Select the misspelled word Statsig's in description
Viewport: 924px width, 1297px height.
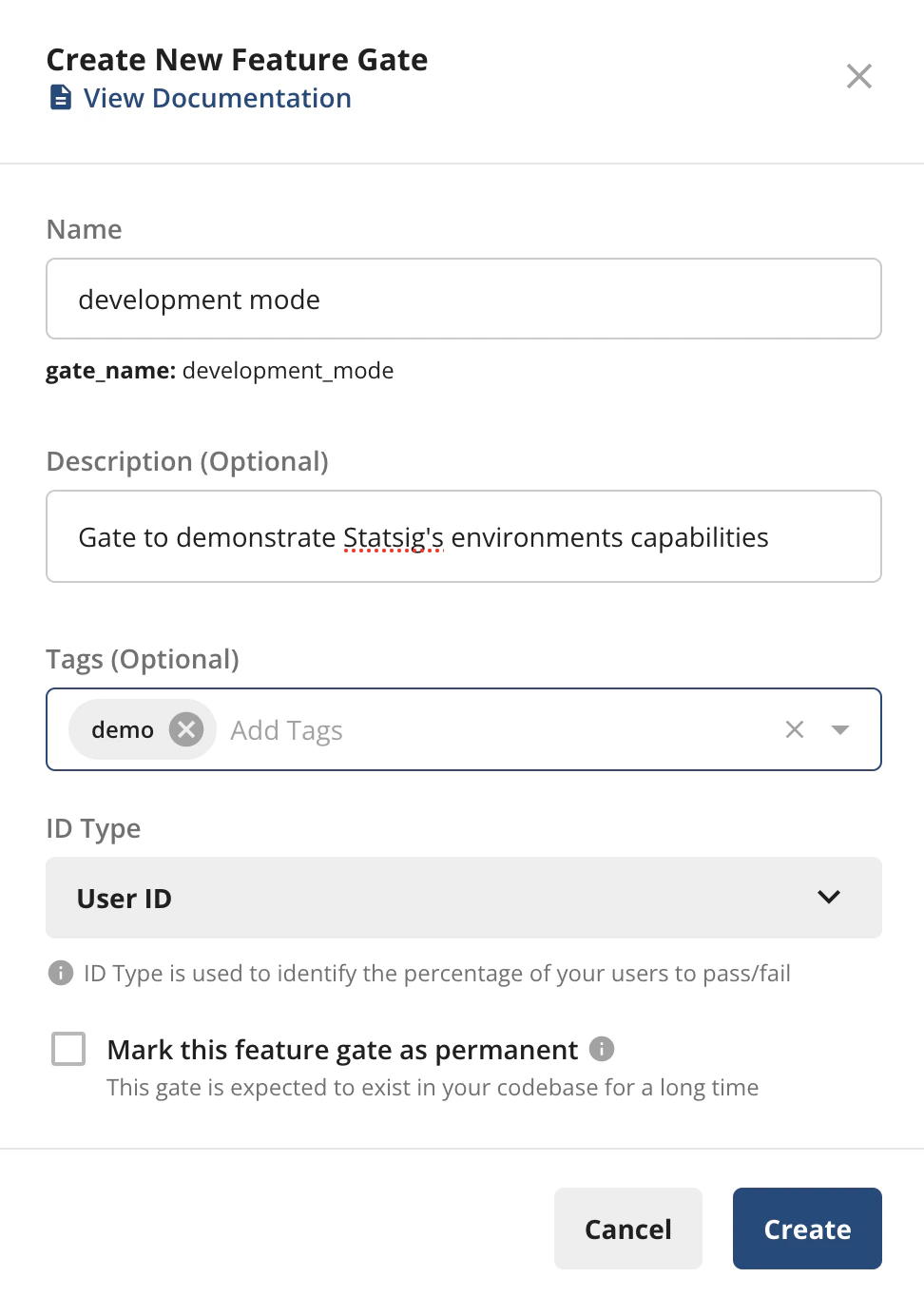[x=393, y=536]
